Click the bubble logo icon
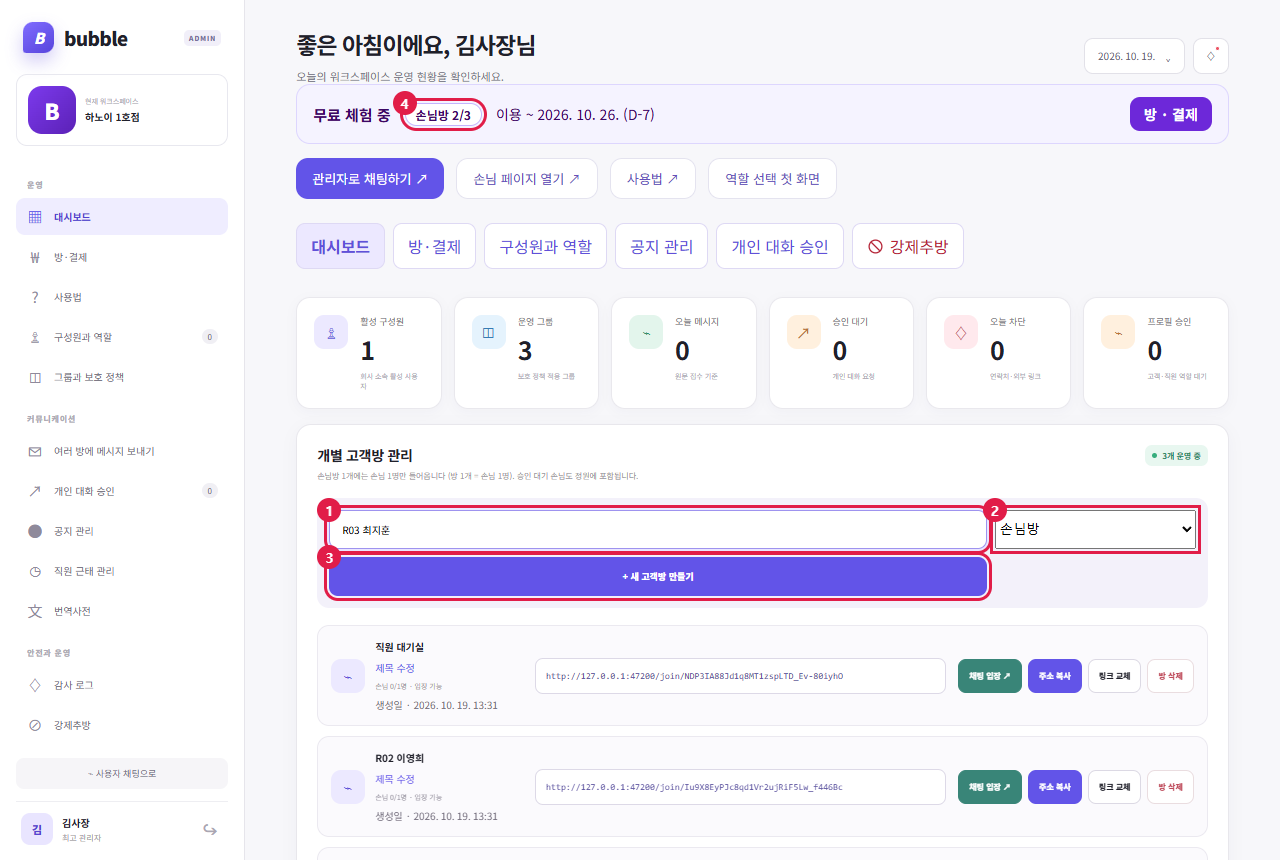The height and width of the screenshot is (860, 1280). click(38, 38)
